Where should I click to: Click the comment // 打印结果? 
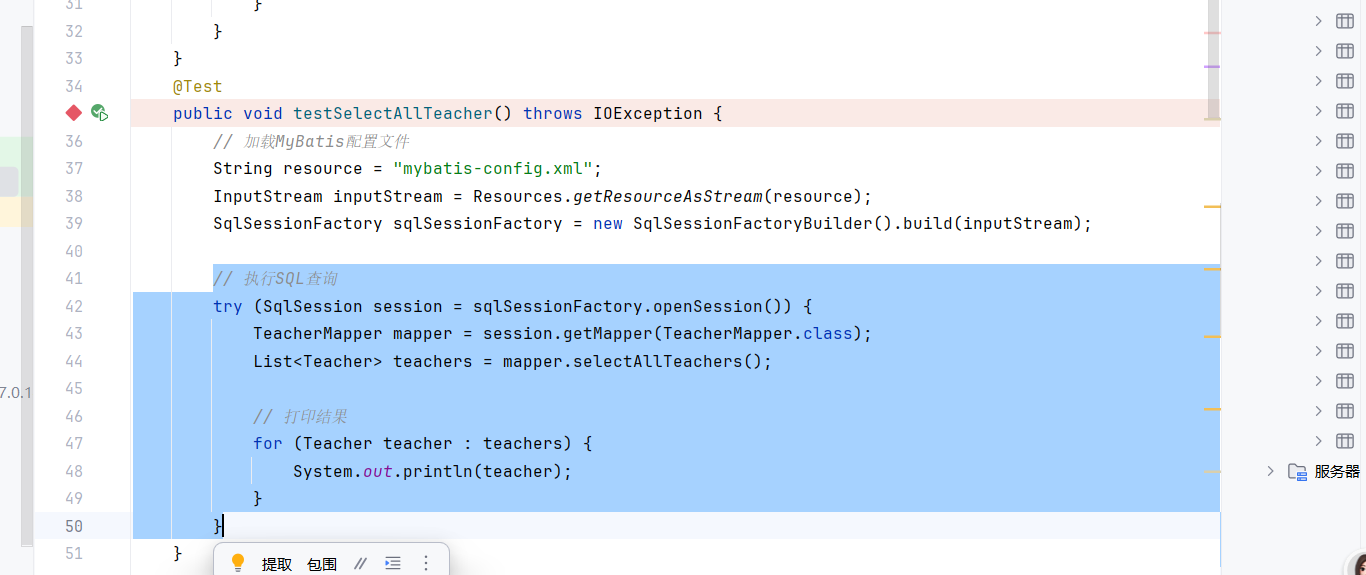pyautogui.click(x=300, y=416)
